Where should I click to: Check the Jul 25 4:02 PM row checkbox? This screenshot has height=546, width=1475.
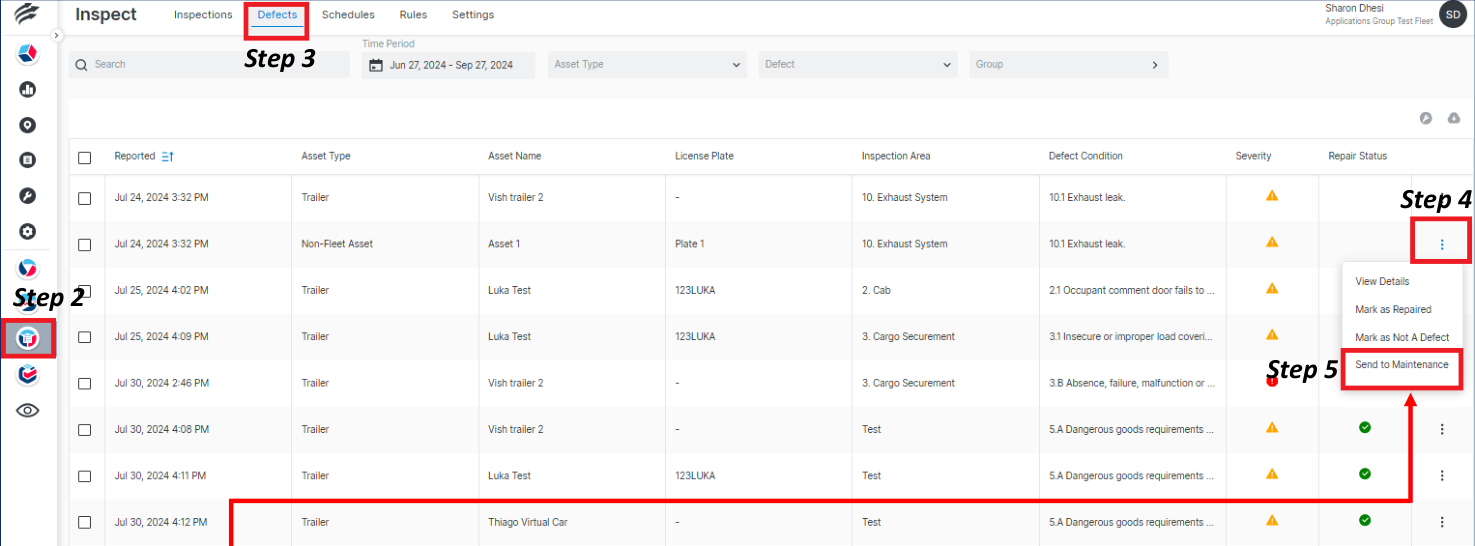[x=85, y=291]
